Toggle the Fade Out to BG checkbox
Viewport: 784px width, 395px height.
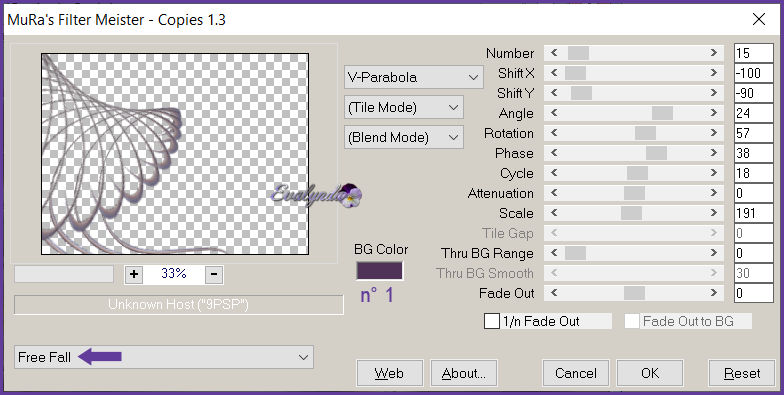632,322
